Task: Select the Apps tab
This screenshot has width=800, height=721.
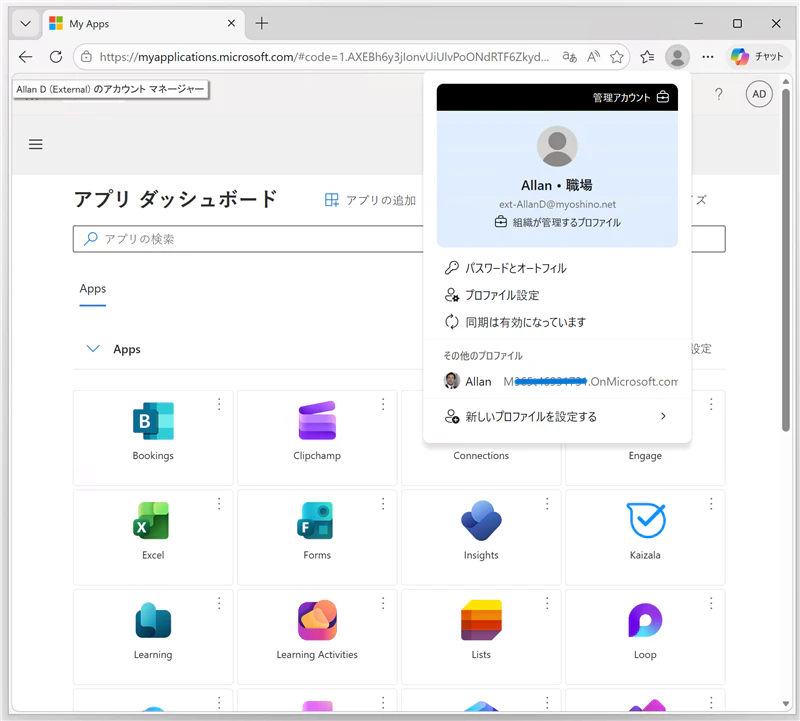Action: click(93, 289)
